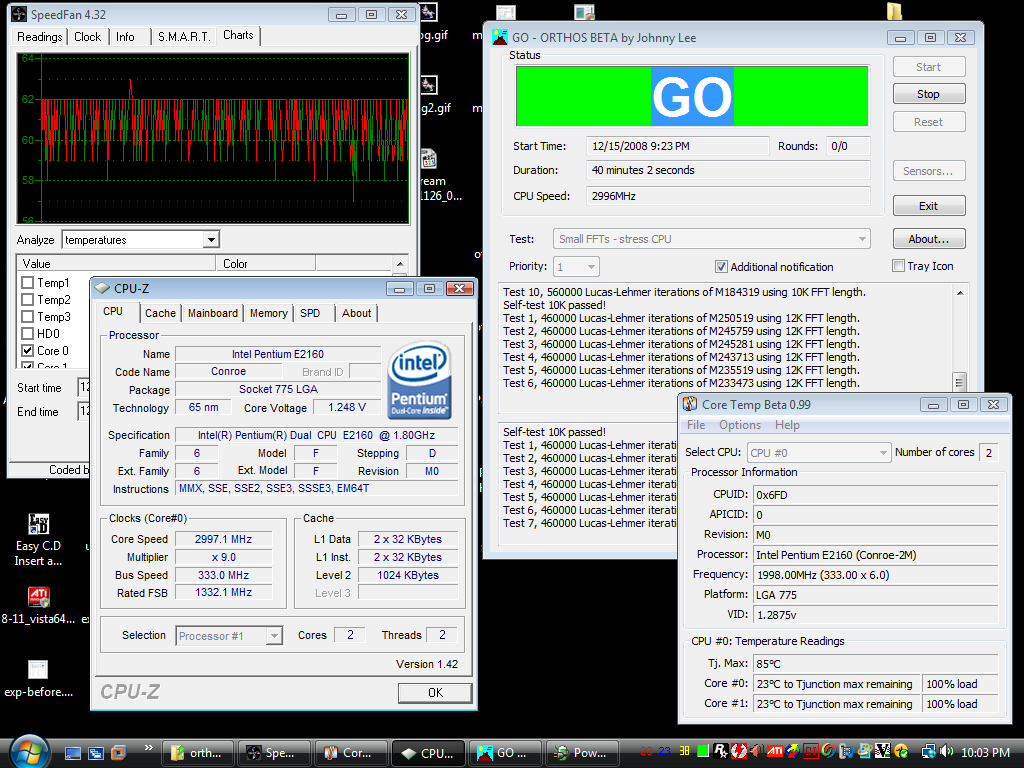
Task: Expand the Priority dropdown in Orthos
Action: tap(589, 267)
